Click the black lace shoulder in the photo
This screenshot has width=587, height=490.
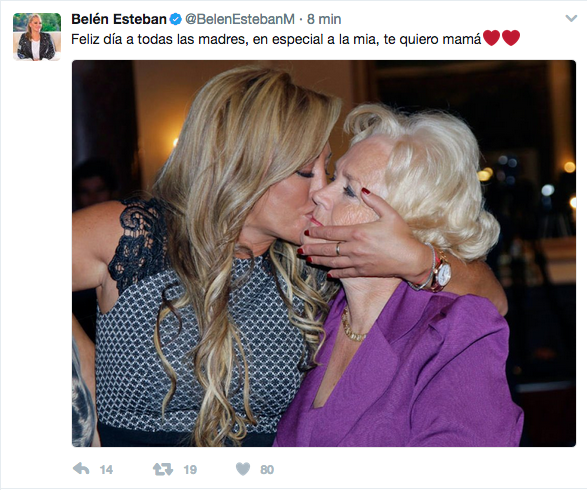[139, 240]
